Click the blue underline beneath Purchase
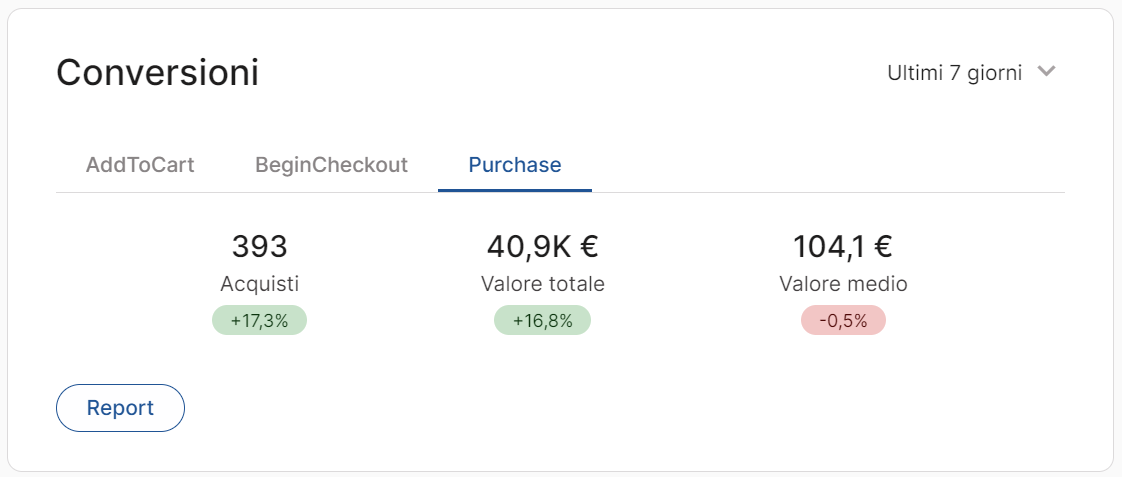Screen dimensions: 1122x477 515,190
